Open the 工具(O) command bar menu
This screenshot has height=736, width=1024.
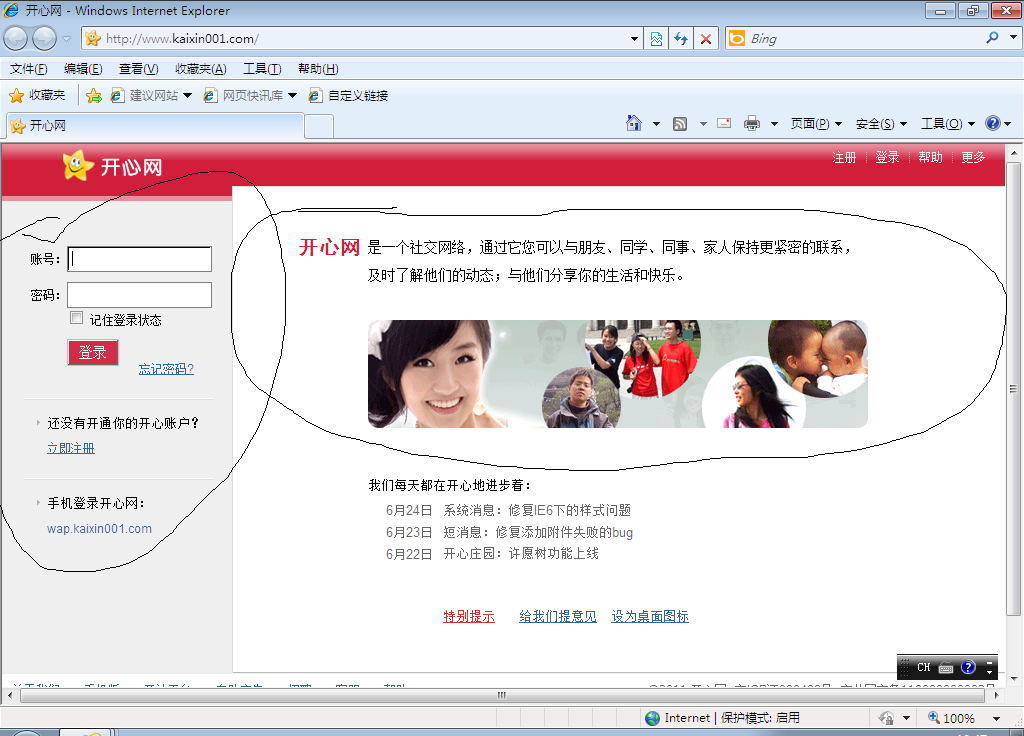coord(948,123)
